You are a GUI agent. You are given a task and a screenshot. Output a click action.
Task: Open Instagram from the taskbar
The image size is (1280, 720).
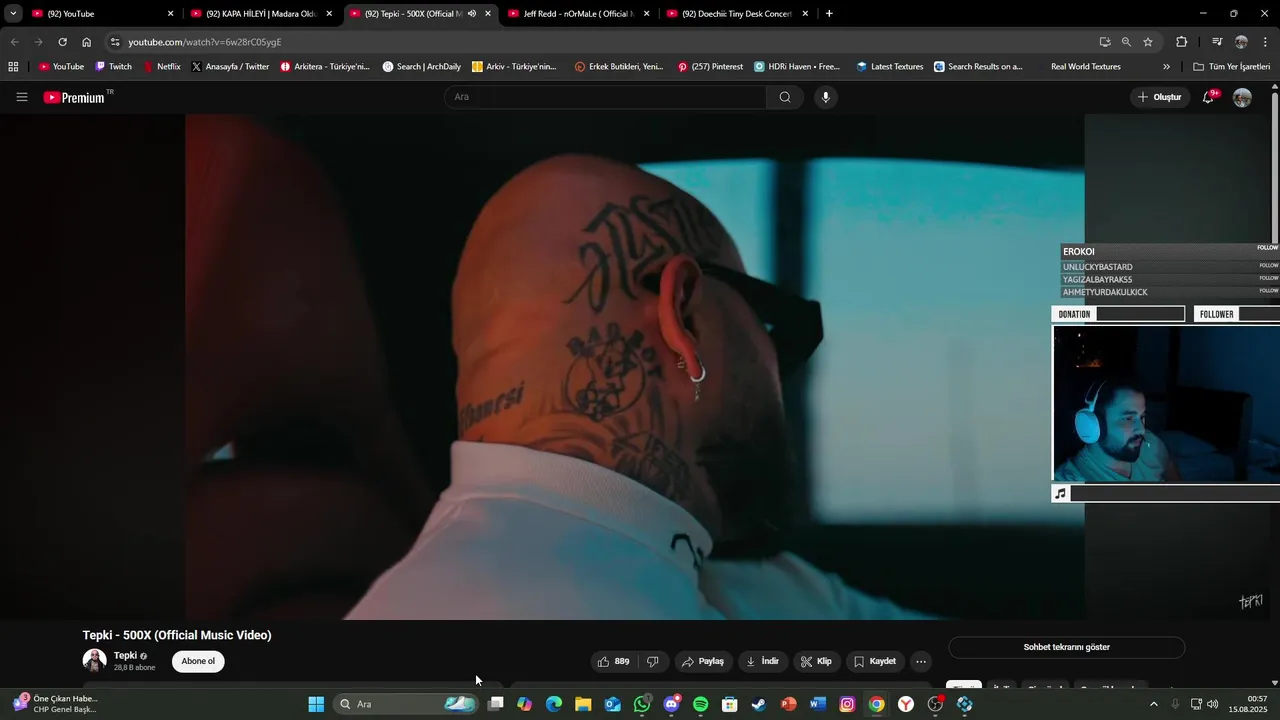click(847, 704)
